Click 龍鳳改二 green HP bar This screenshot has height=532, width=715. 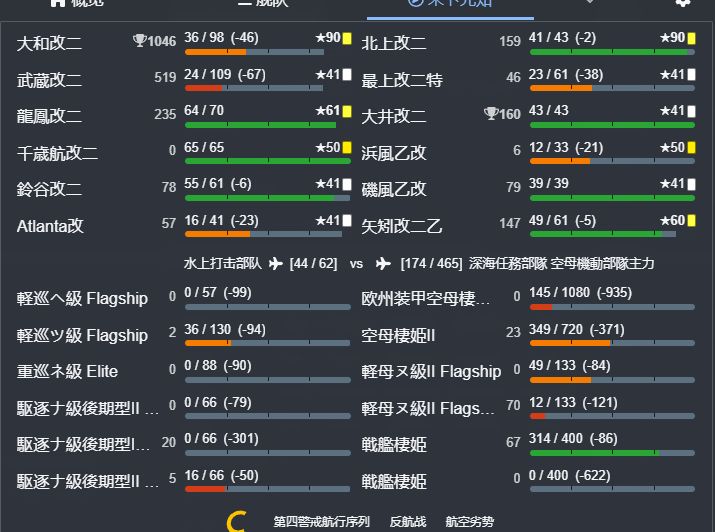262,125
